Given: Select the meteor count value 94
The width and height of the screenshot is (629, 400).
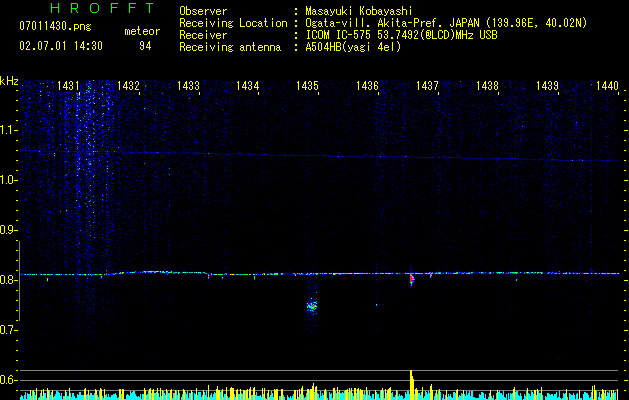Looking at the screenshot, I should point(145,46).
